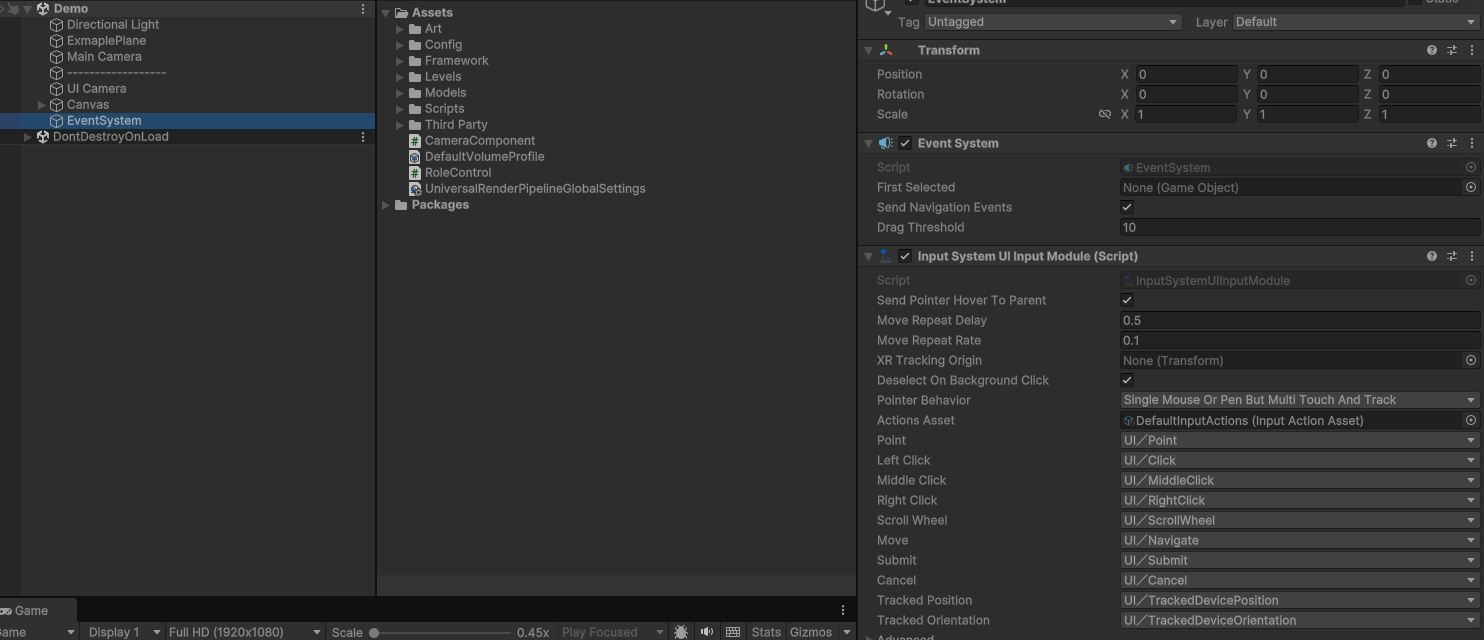
Task: Click the Transform component axes icon
Action: (886, 50)
